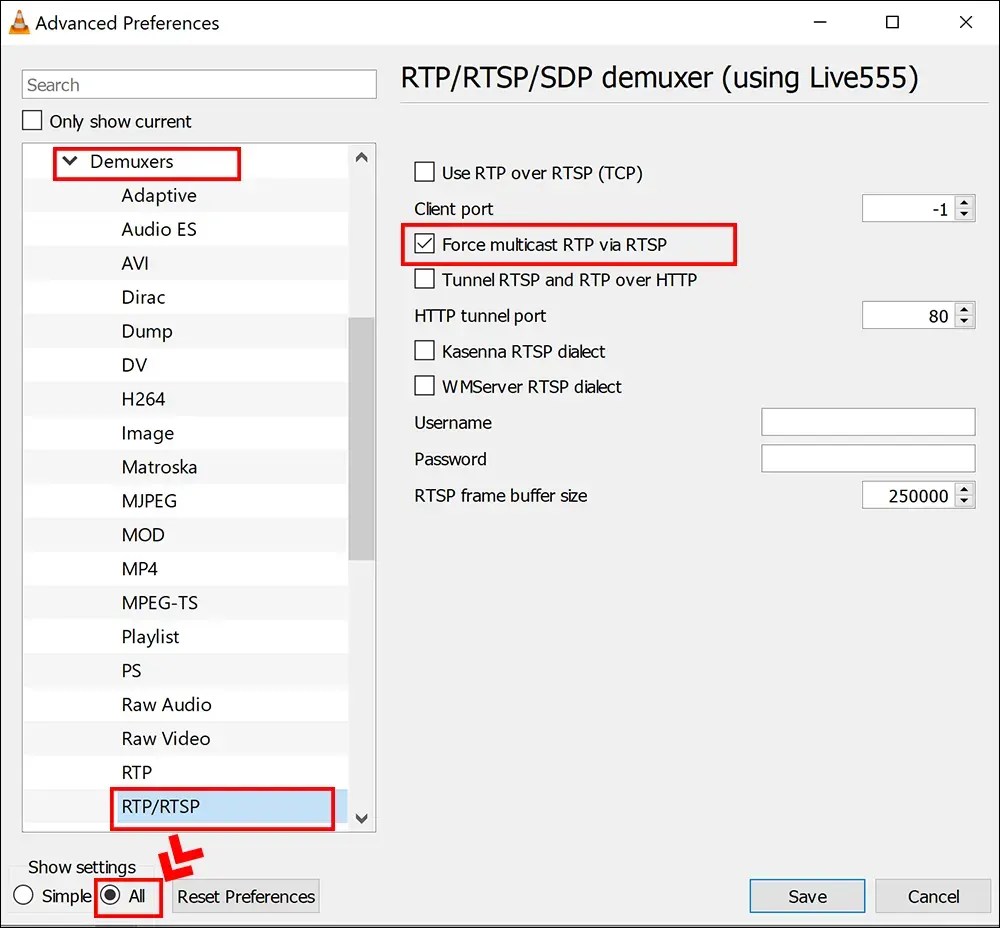Minimize the Advanced Preferences window
The height and width of the screenshot is (928, 1000).
(820, 22)
